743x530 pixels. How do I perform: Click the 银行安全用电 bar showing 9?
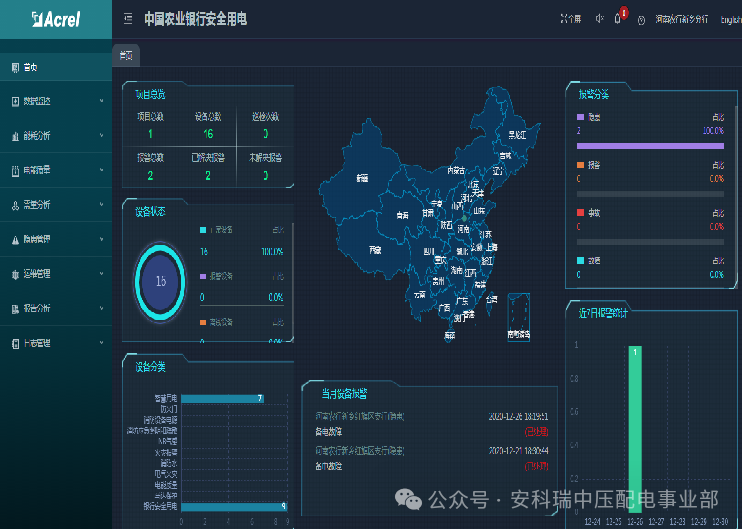click(x=234, y=507)
